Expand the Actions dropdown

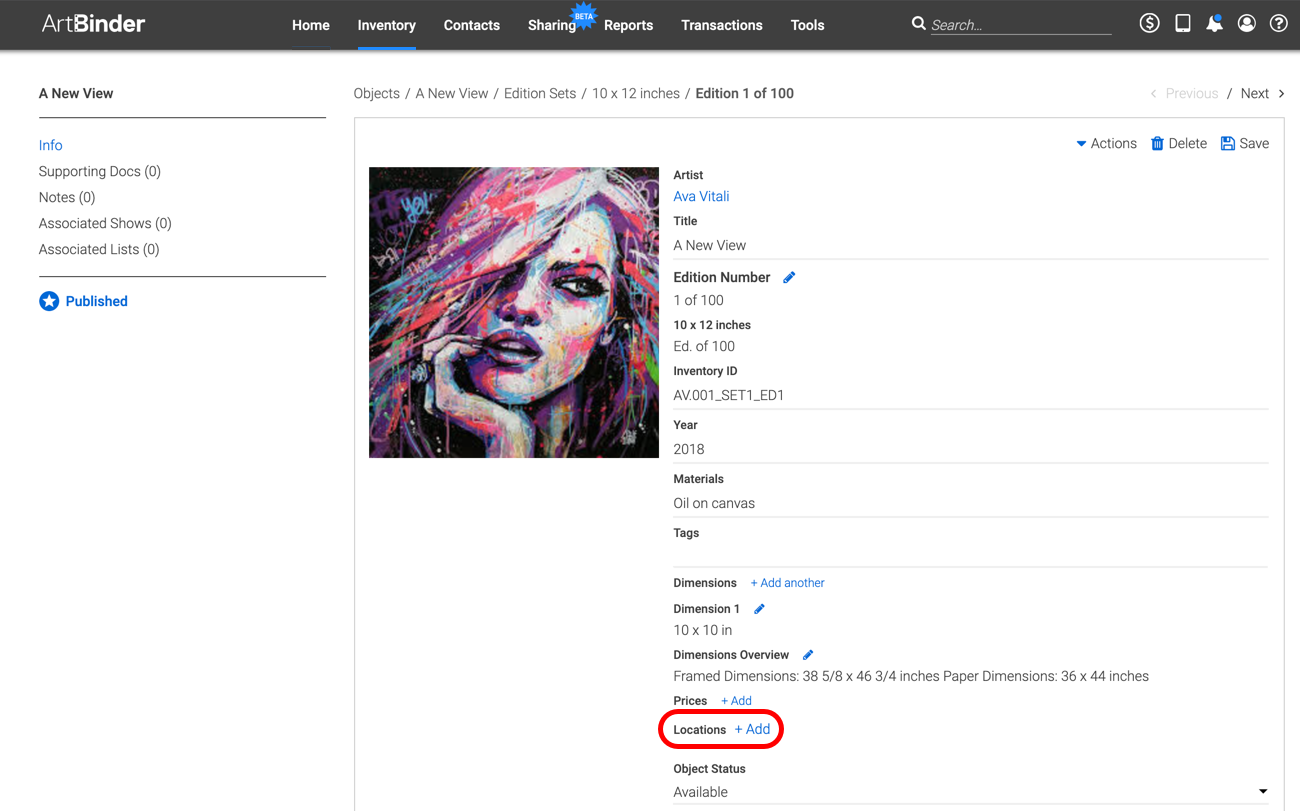coord(1106,143)
